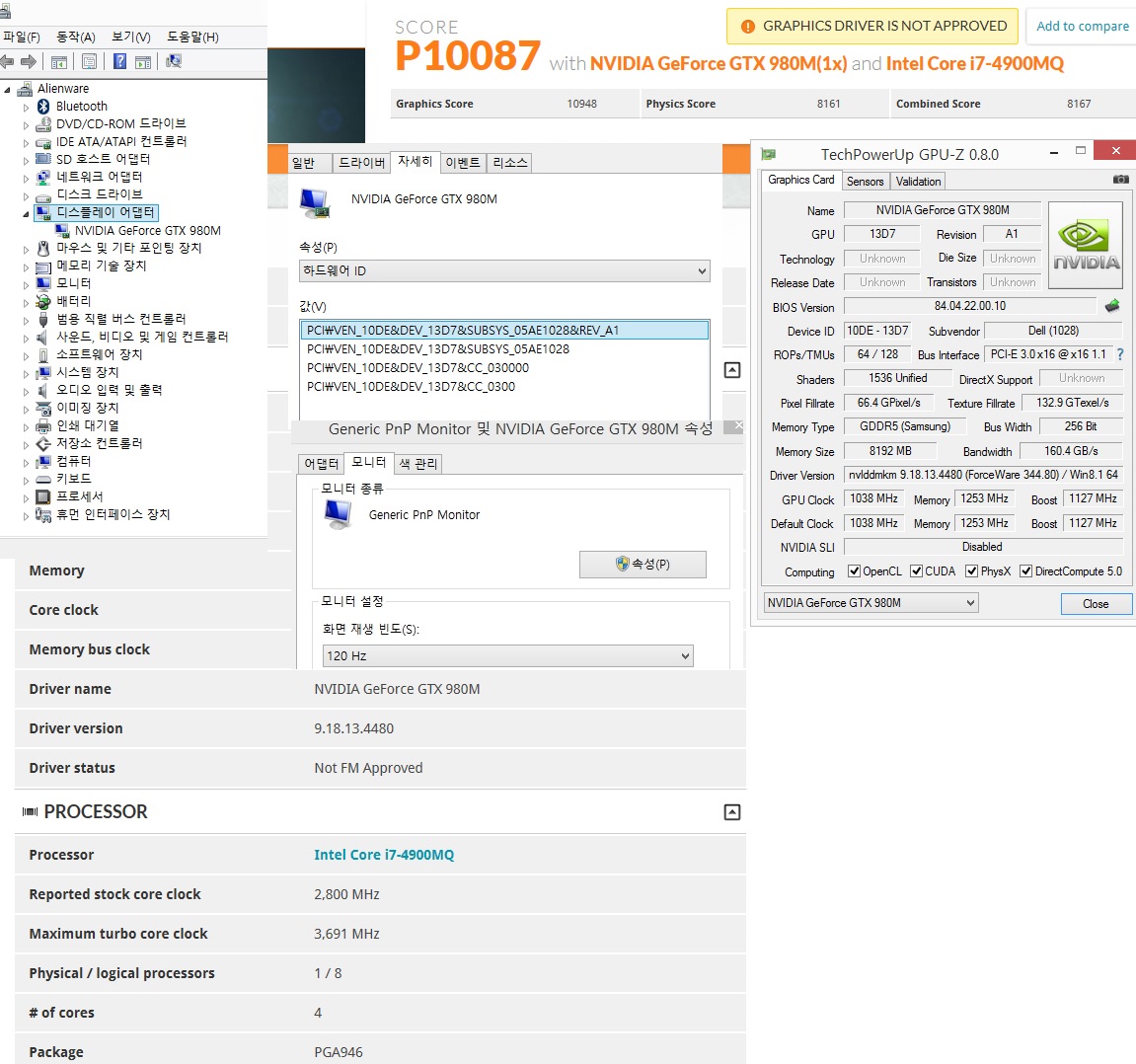Open the properties sheet toolbar icon

click(x=89, y=61)
